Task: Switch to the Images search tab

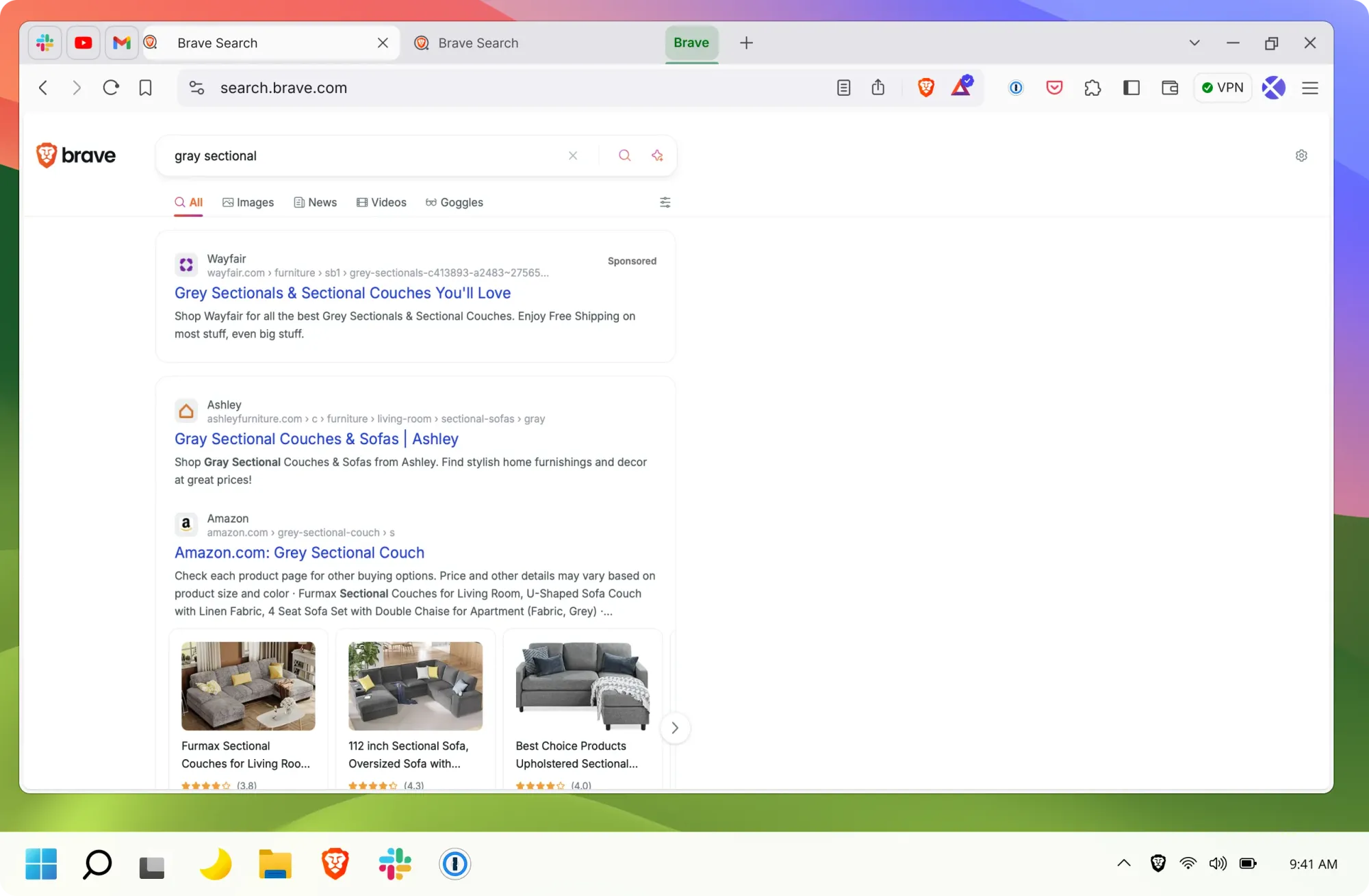Action: click(x=248, y=202)
